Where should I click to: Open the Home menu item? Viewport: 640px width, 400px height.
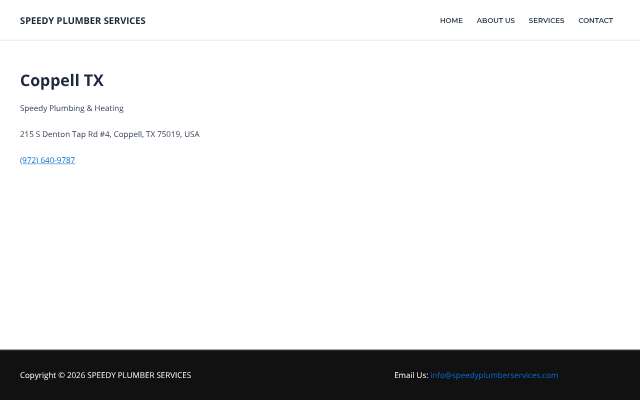click(451, 20)
